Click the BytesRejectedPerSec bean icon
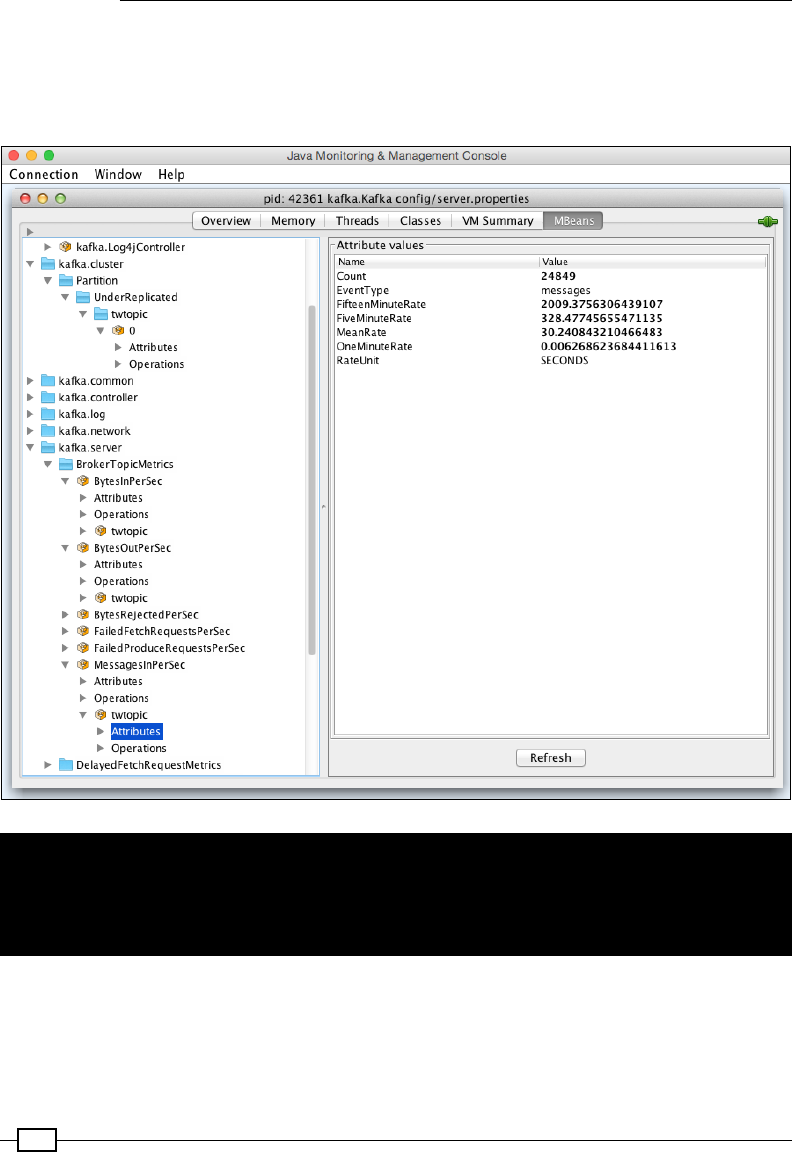792x1152 pixels. point(83,615)
